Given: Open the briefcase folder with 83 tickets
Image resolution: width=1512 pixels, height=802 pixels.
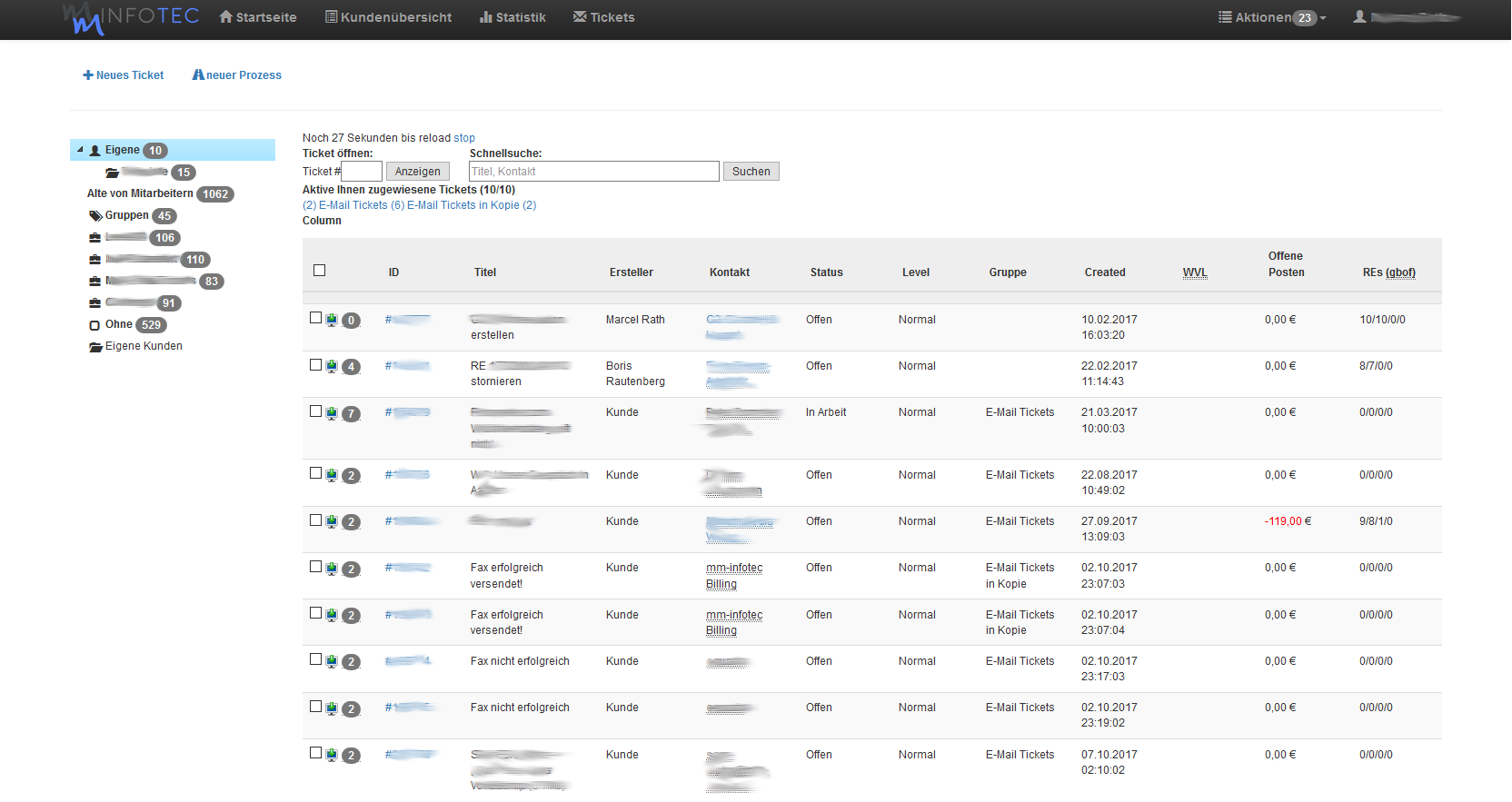Looking at the screenshot, I should pos(156,282).
